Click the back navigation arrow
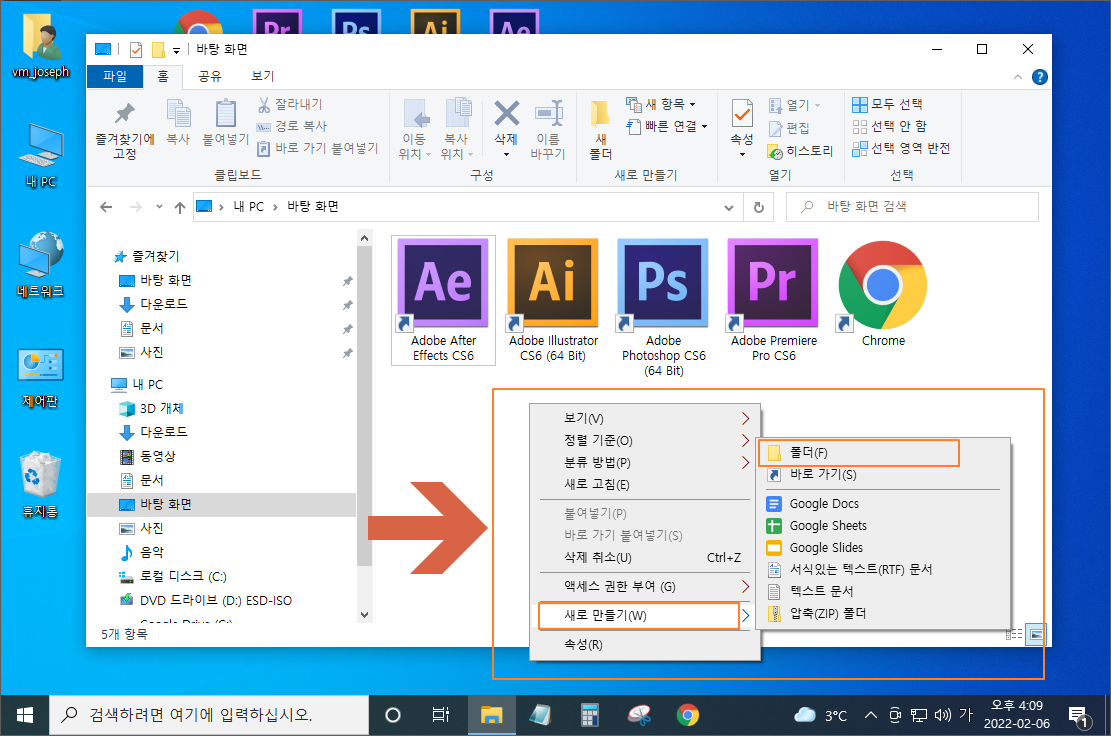Viewport: 1111px width, 736px height. pyautogui.click(x=106, y=207)
